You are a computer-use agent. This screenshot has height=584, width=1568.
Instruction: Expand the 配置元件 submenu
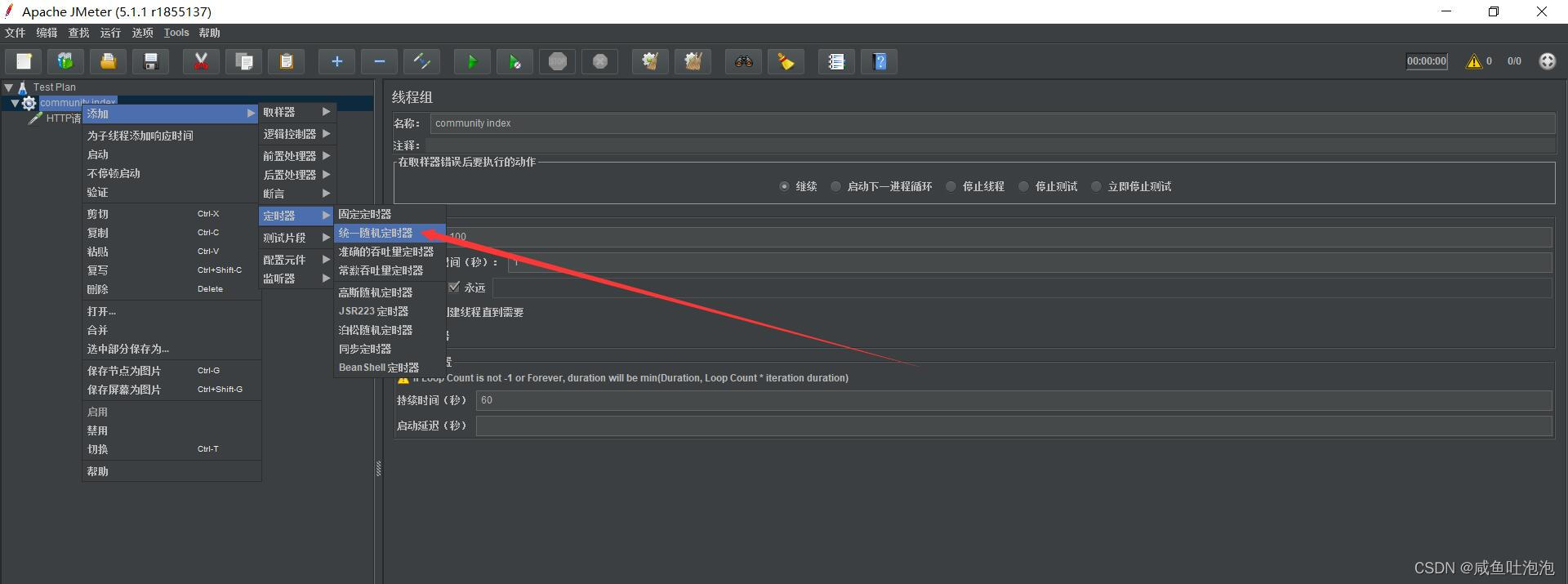pos(296,260)
